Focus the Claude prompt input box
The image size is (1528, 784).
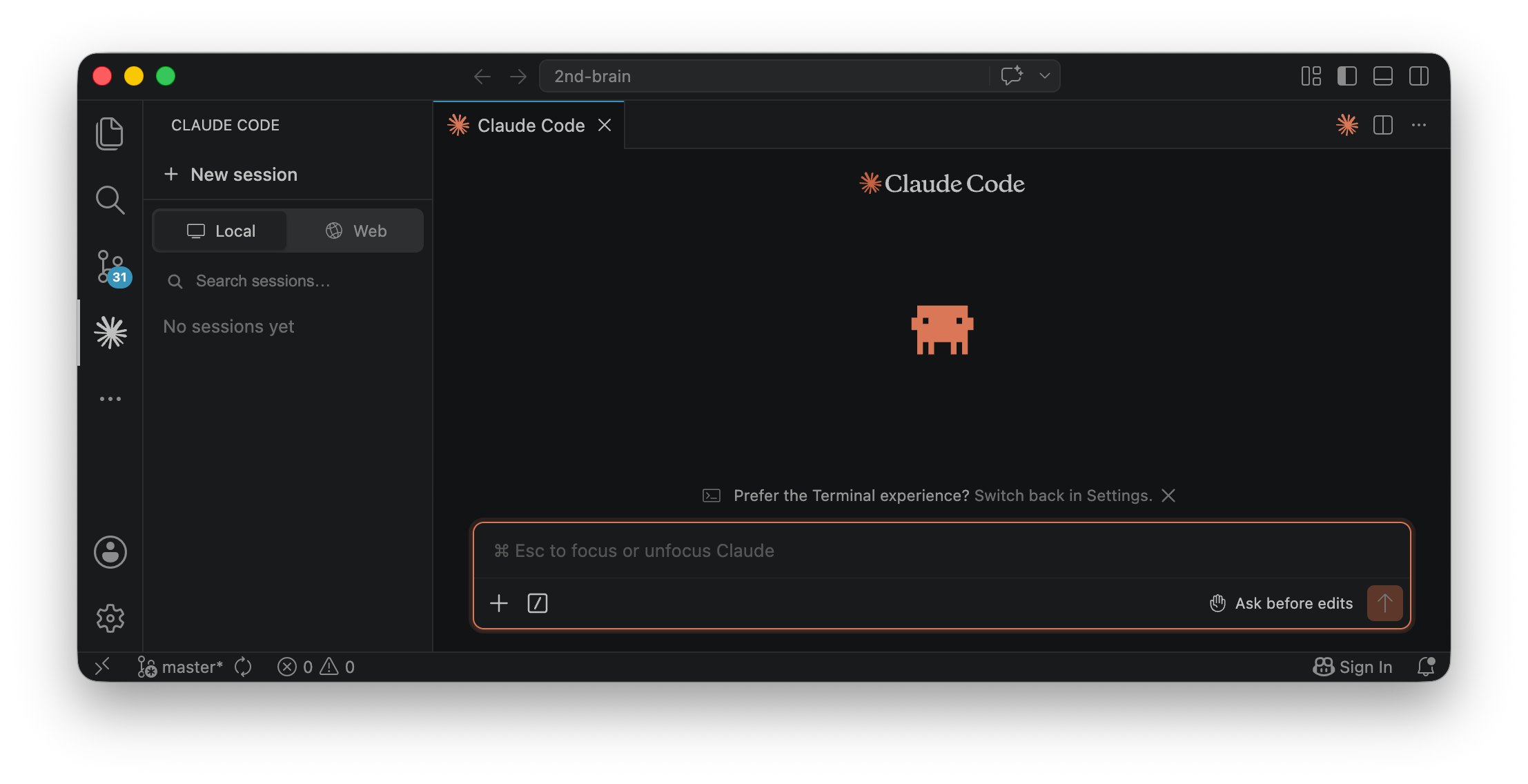pyautogui.click(x=941, y=551)
